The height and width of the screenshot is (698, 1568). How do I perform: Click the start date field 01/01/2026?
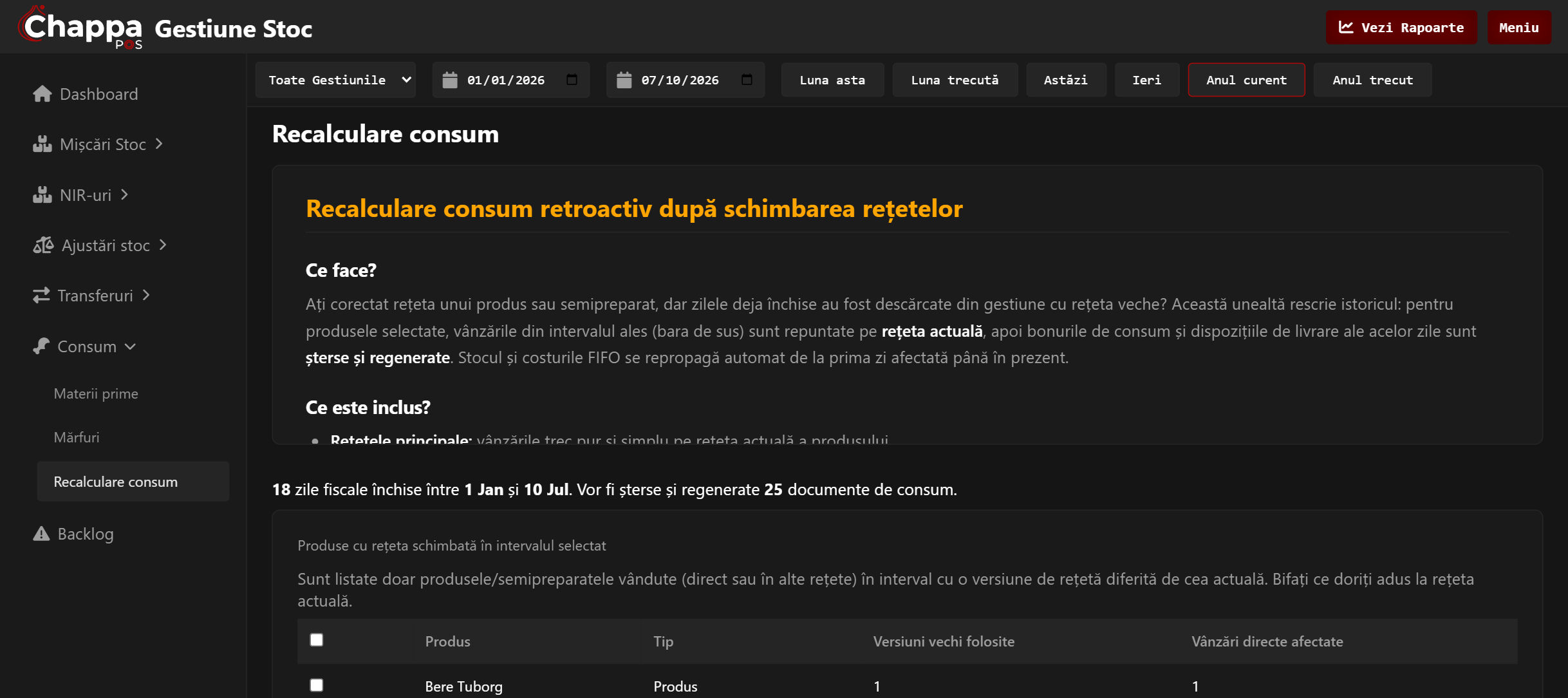[x=511, y=80]
